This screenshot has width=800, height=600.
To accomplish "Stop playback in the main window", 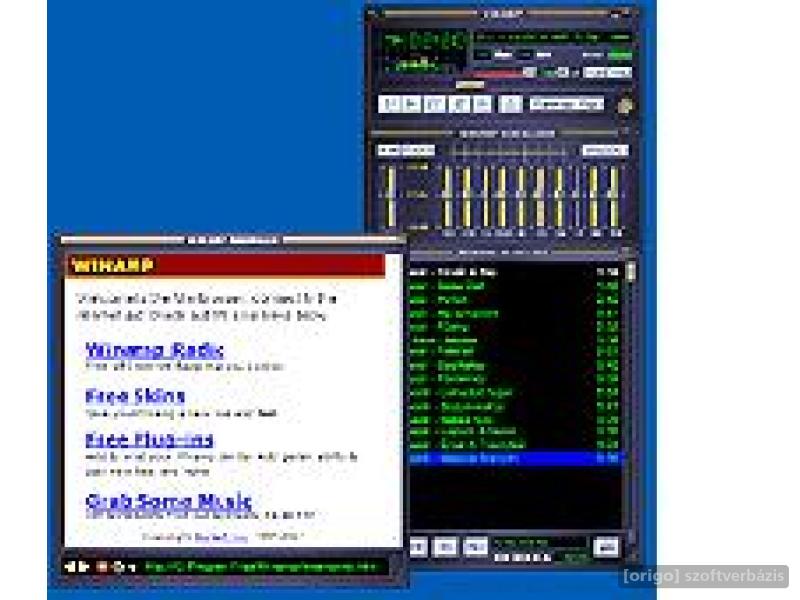I will pos(459,104).
